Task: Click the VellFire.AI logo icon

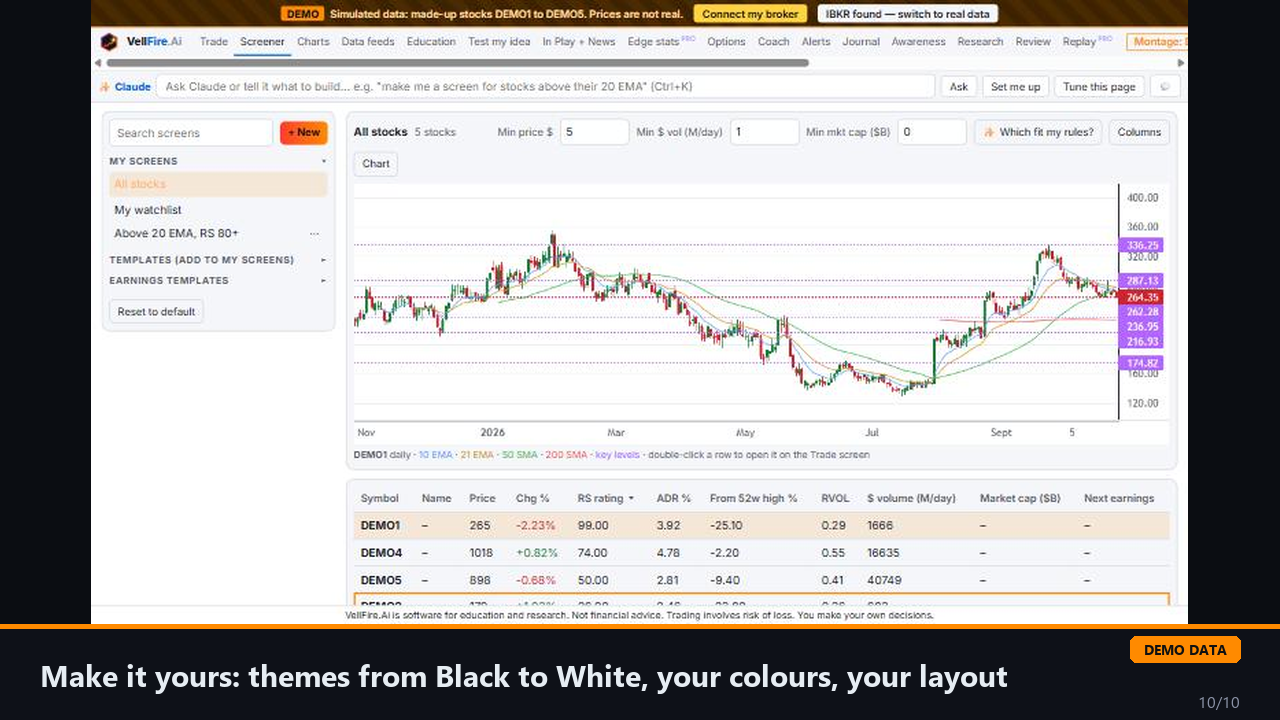Action: point(109,42)
